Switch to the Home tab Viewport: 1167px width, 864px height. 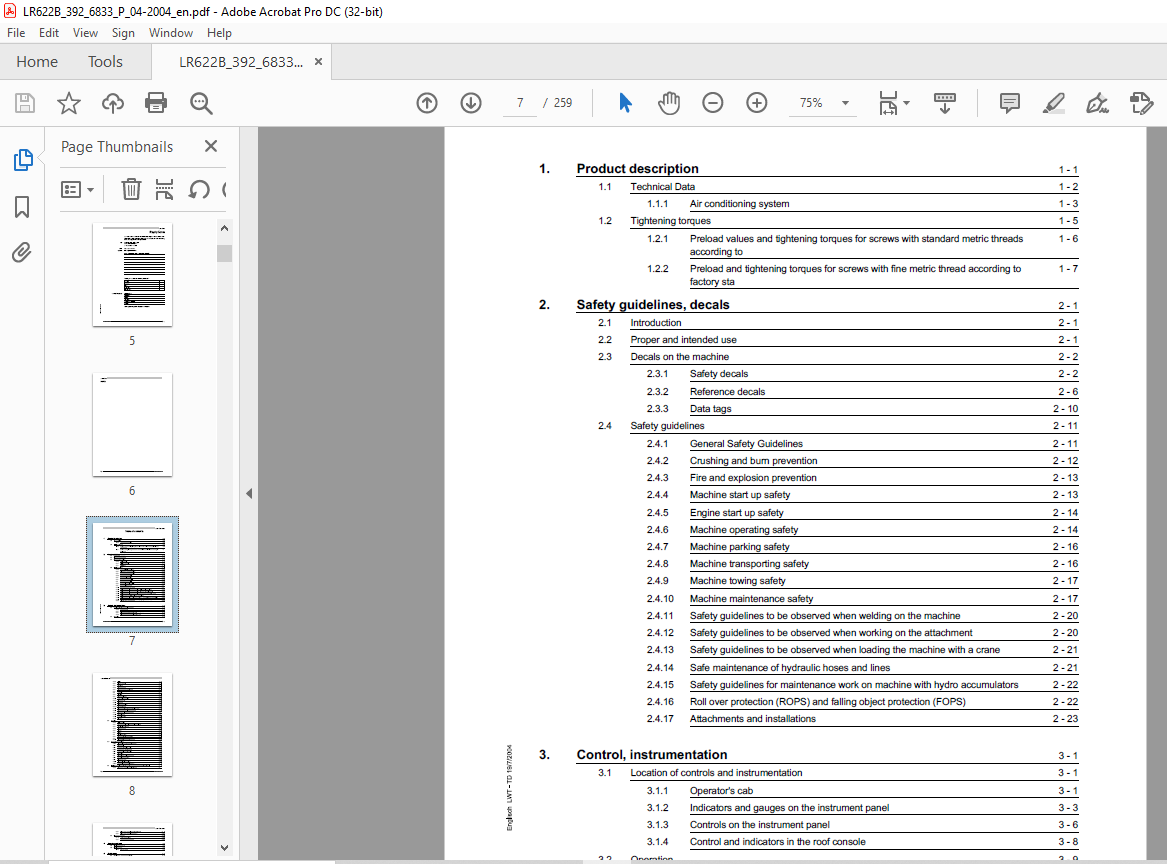(37, 62)
